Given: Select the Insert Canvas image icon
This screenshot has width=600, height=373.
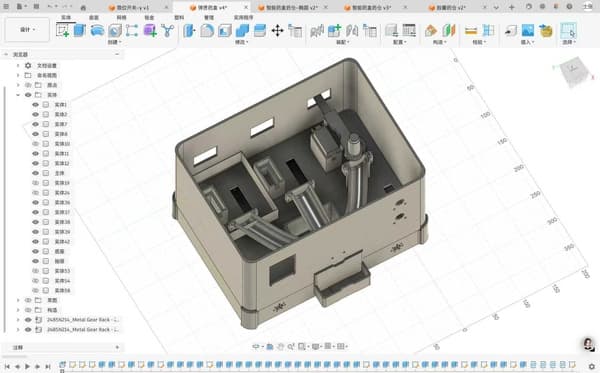Looking at the screenshot, I should 528,30.
